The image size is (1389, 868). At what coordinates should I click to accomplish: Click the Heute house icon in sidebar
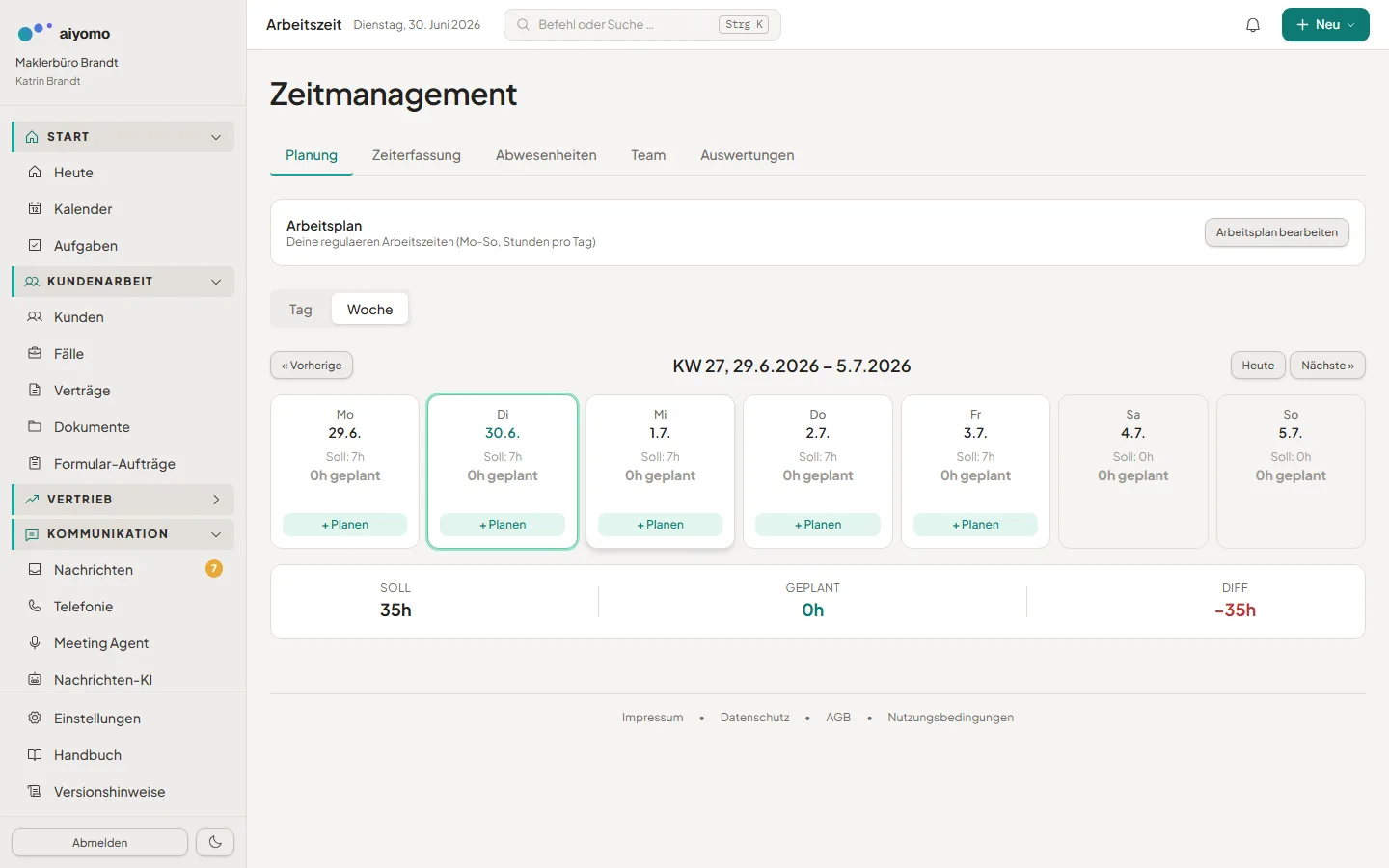point(35,173)
